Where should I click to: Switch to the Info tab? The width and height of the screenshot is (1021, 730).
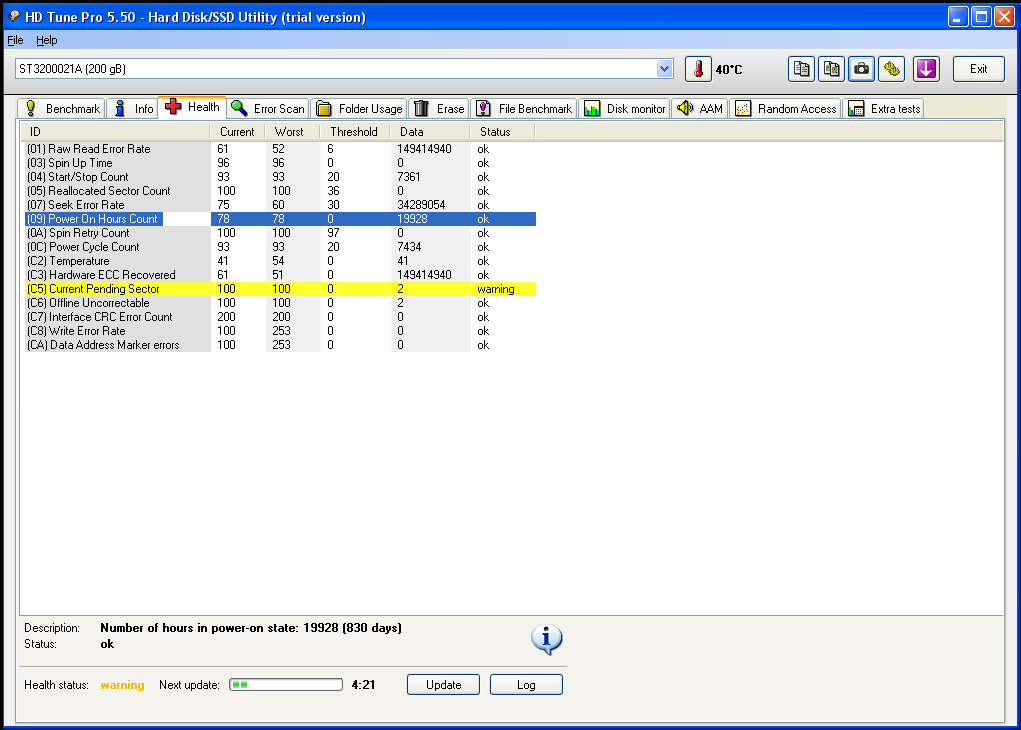132,109
